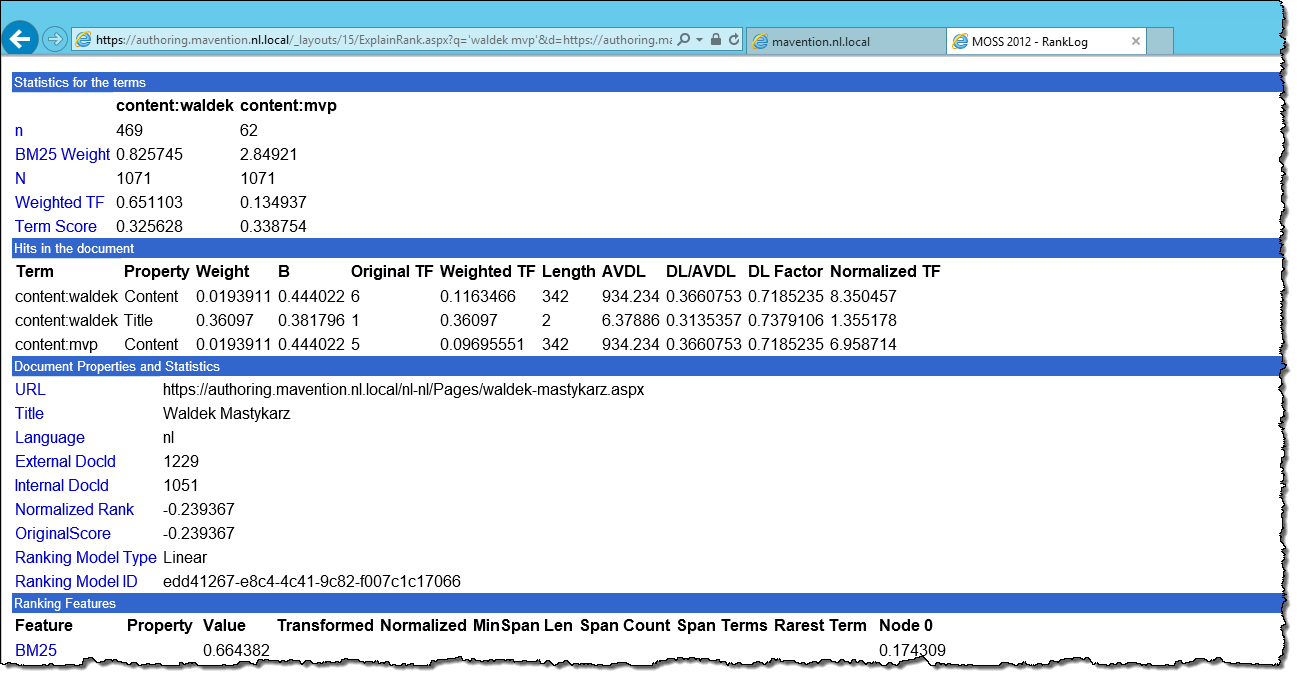Refresh the page with reload icon
This screenshot has height=676, width=1297.
coord(734,40)
